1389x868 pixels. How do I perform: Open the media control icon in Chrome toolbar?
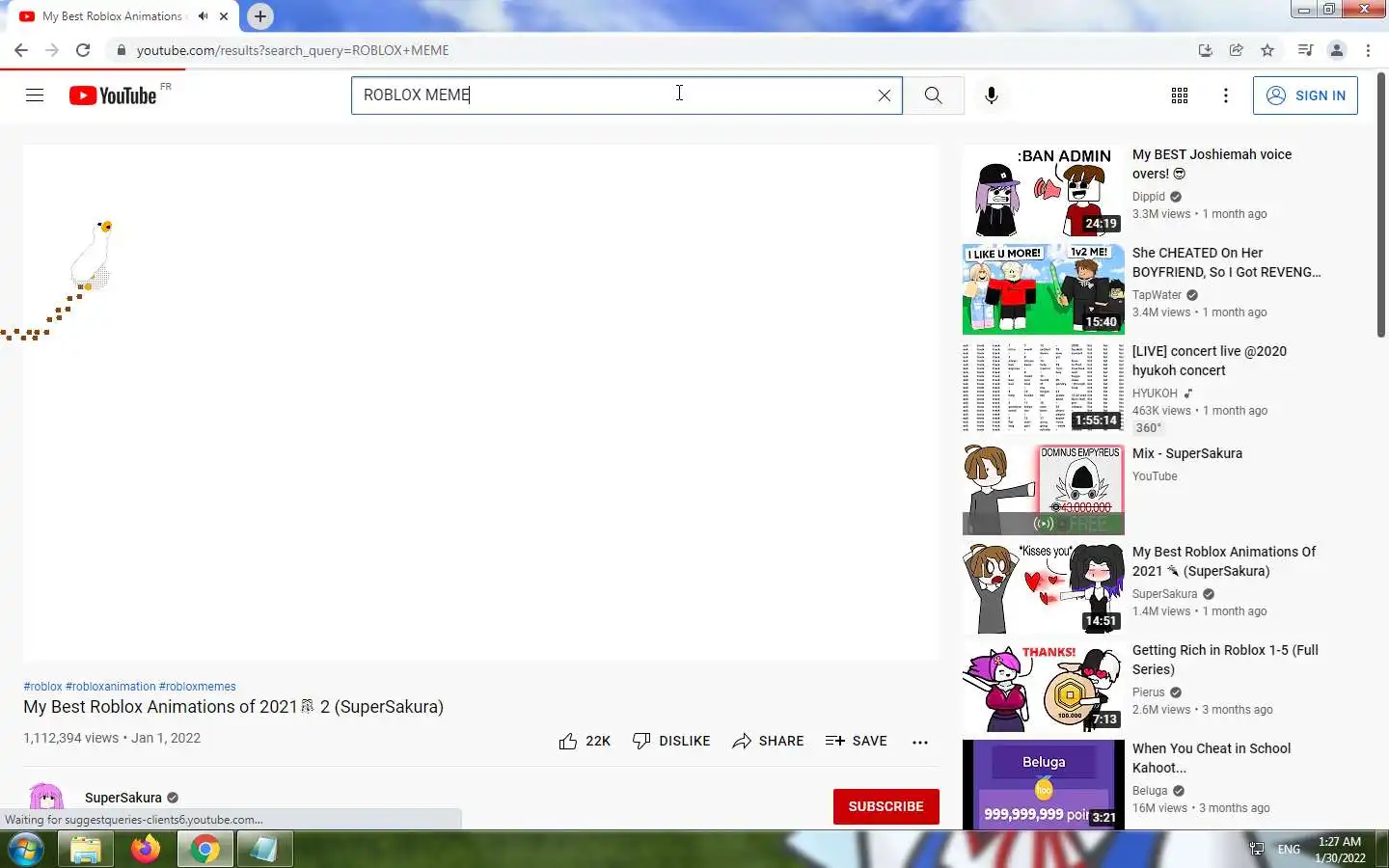[1305, 50]
